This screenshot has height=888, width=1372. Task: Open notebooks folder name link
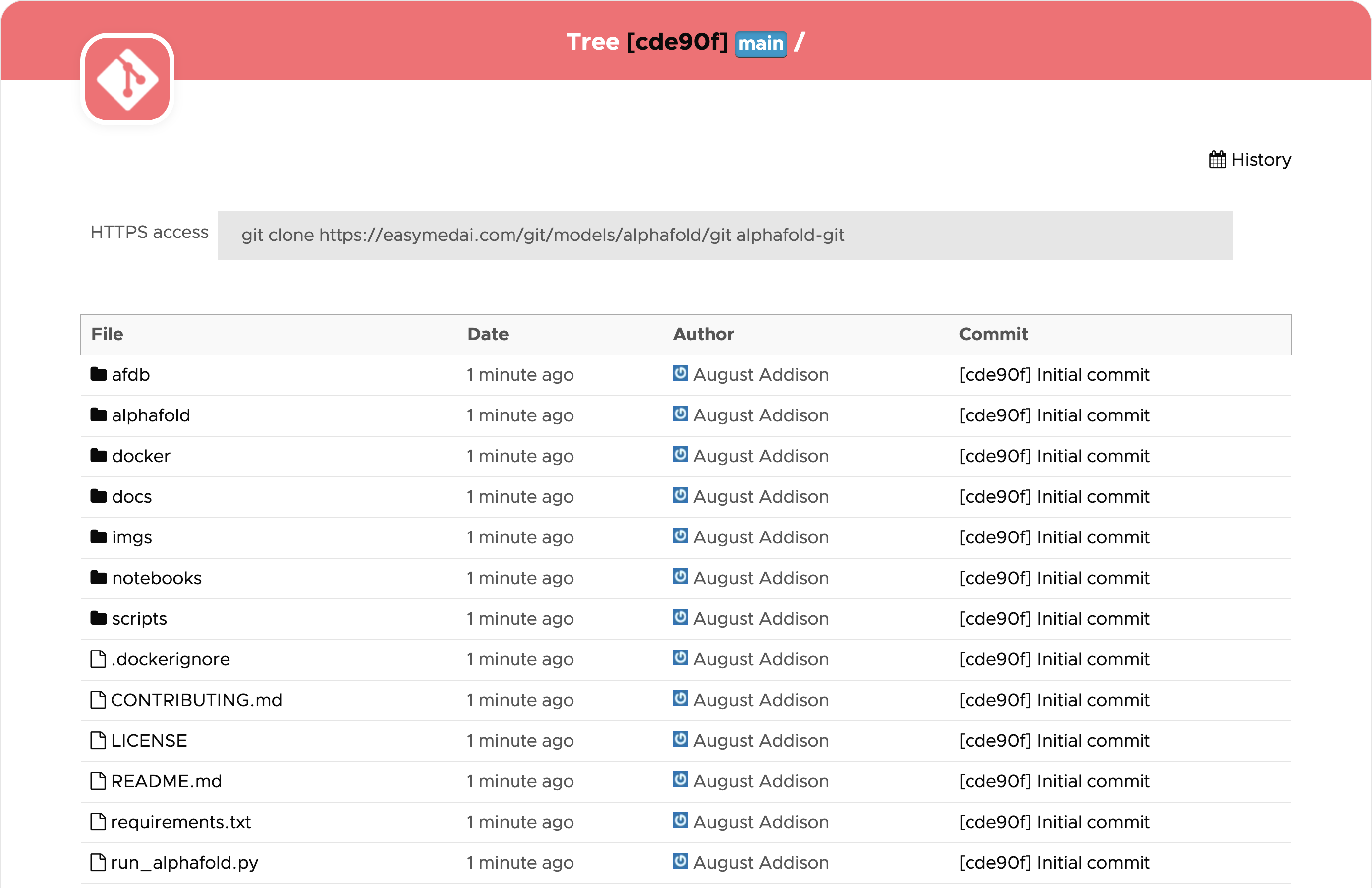[x=157, y=578]
